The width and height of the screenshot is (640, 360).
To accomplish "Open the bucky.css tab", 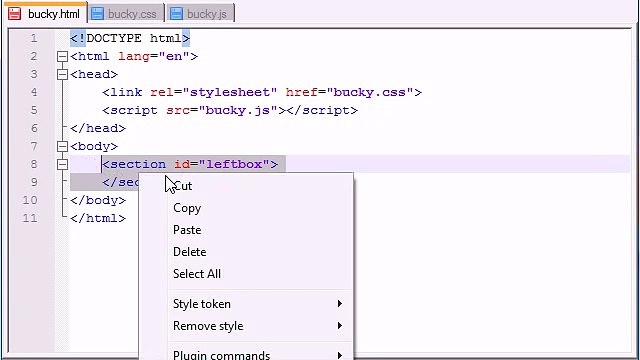I will [x=126, y=13].
